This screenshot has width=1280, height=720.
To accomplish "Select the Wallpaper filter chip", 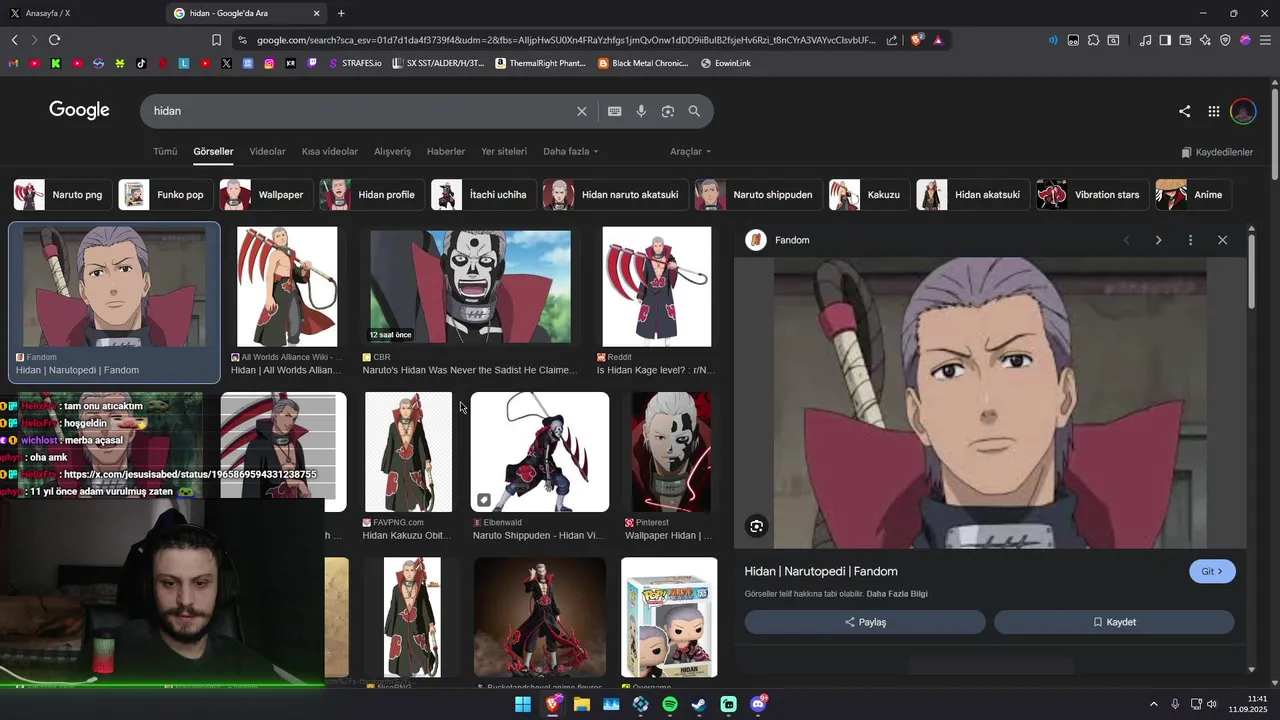I will pyautogui.click(x=265, y=195).
